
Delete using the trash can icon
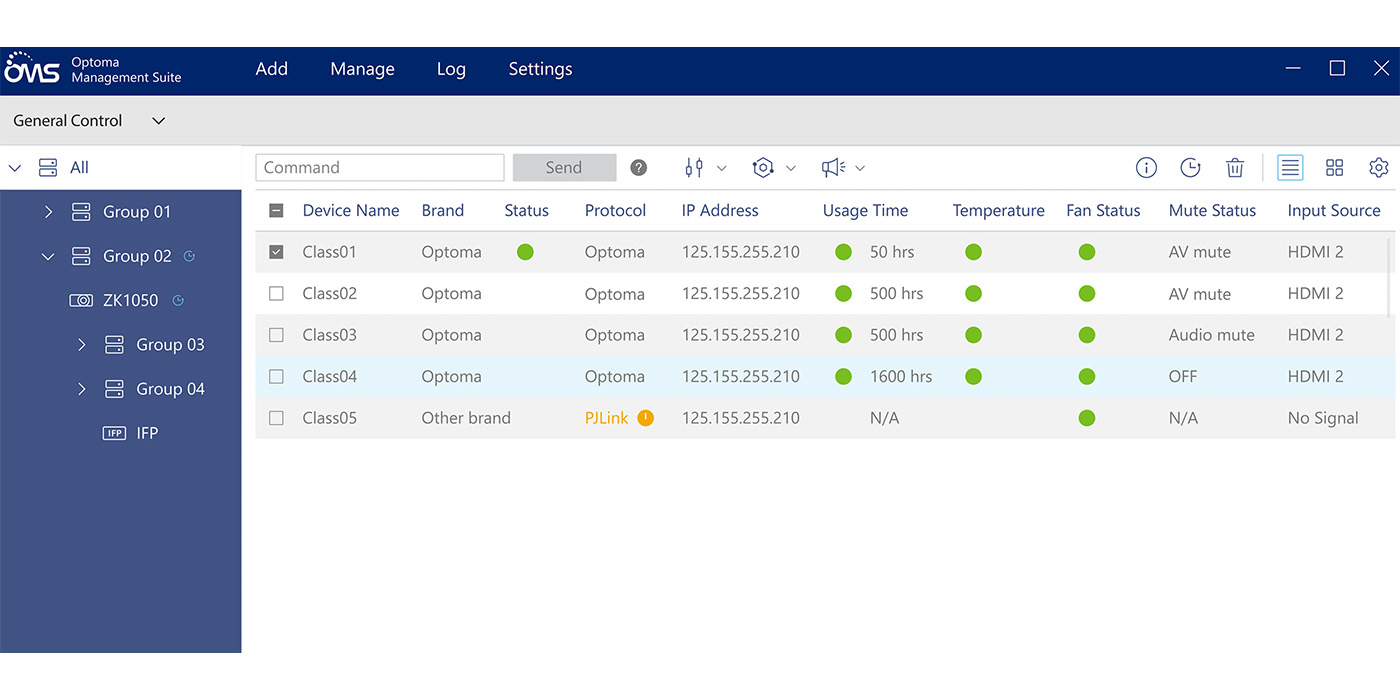pyautogui.click(x=1235, y=168)
